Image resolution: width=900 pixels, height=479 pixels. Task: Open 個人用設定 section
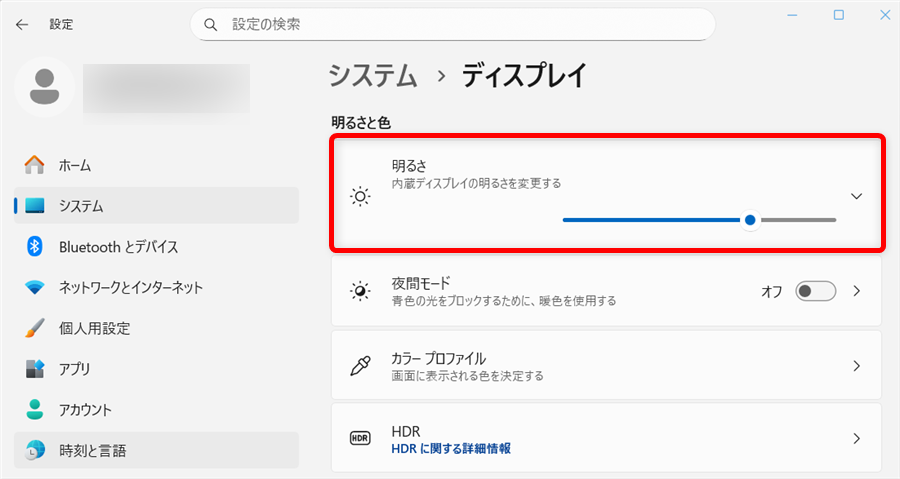(x=156, y=328)
